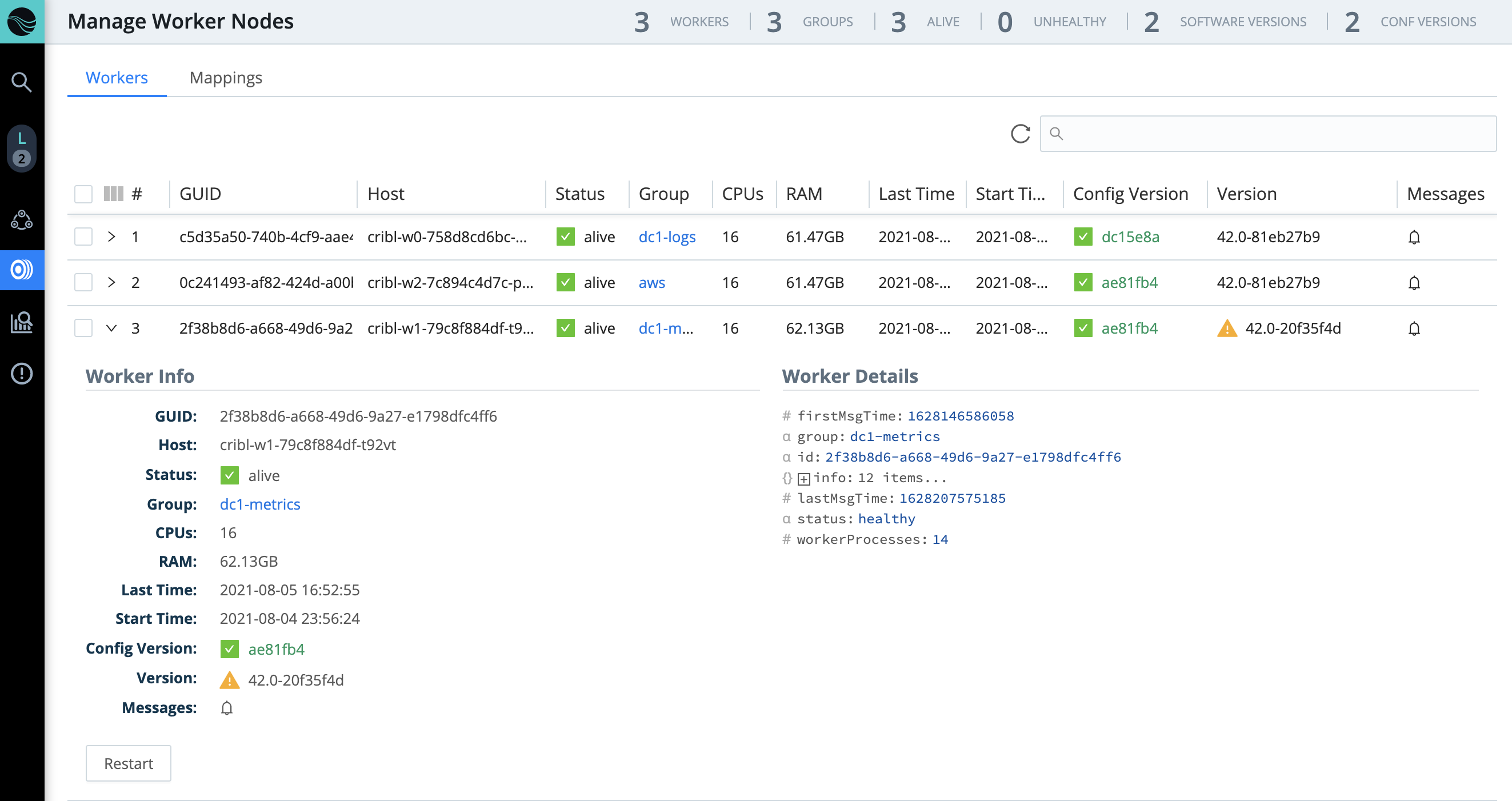
Task: Click ae81fb4 in Worker Info section
Action: [x=277, y=649]
